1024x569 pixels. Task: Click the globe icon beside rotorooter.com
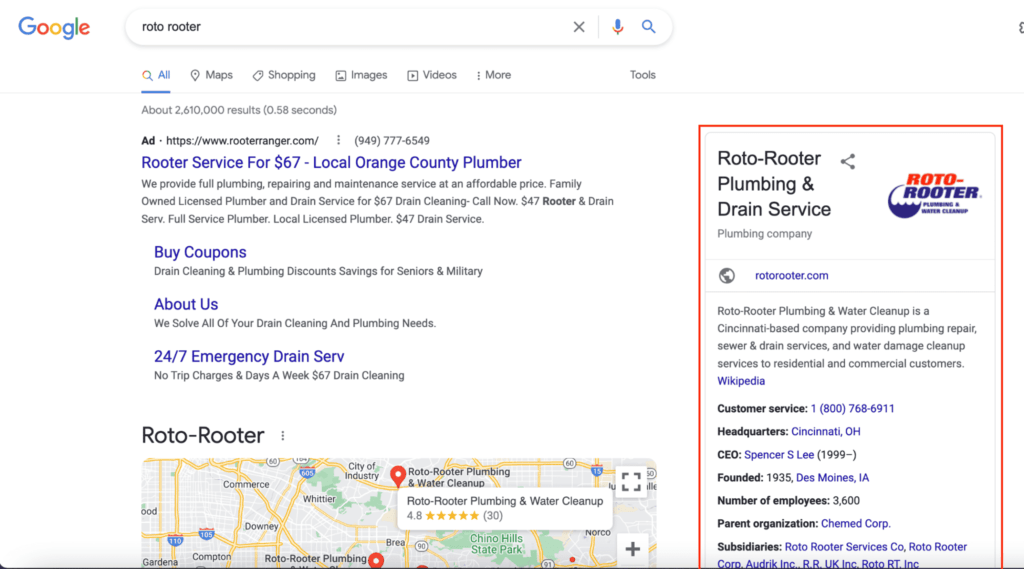pos(727,276)
